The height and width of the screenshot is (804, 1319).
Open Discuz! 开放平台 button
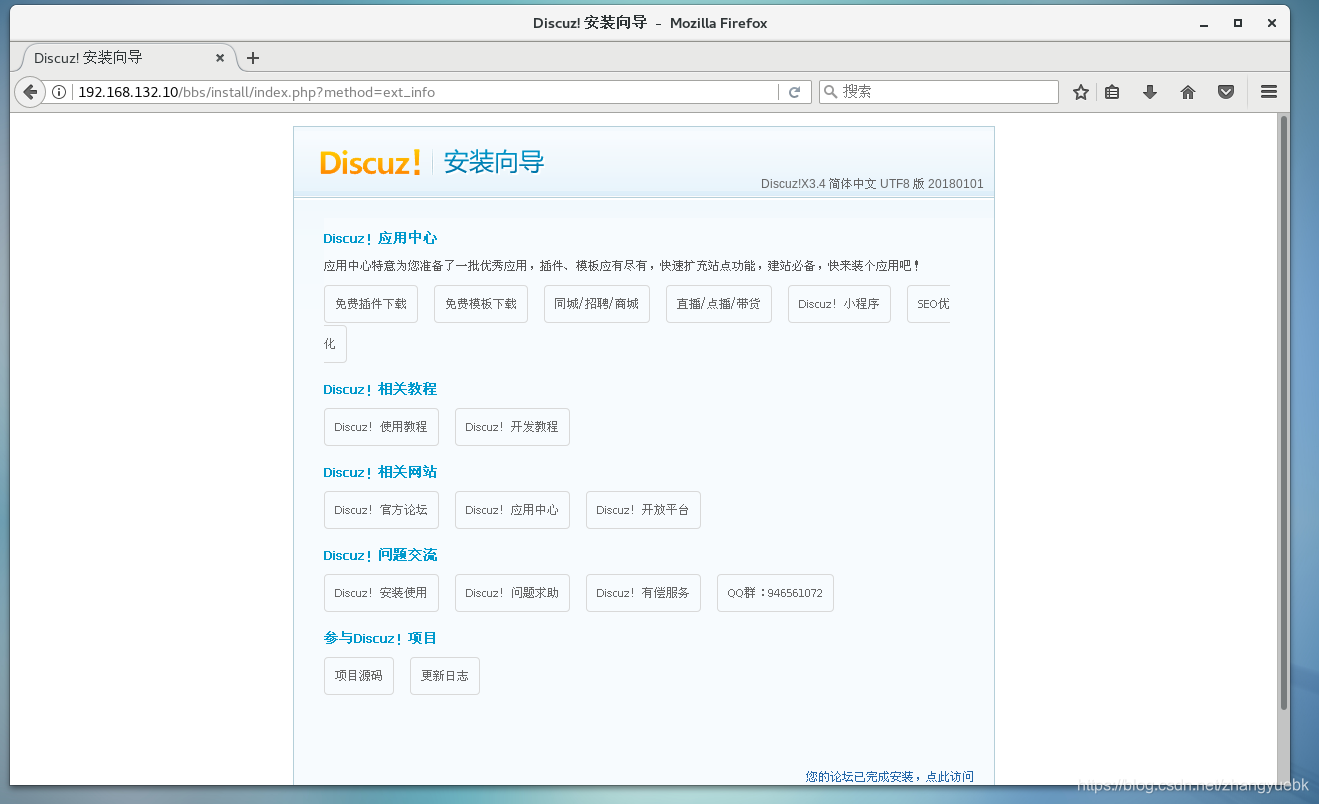[643, 510]
